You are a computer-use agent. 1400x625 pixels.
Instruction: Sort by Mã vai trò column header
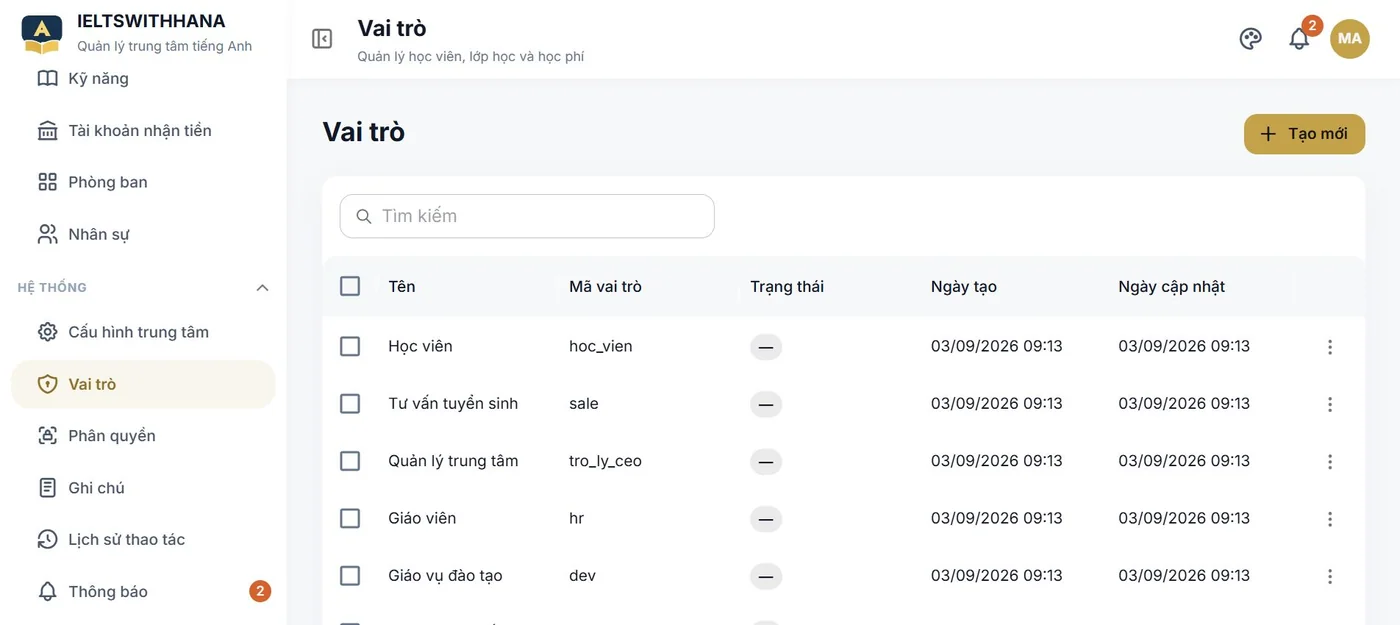pyautogui.click(x=605, y=286)
